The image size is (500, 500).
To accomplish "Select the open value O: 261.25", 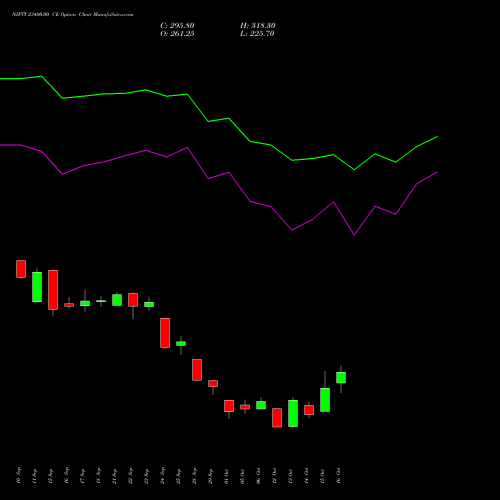I will click(177, 34).
